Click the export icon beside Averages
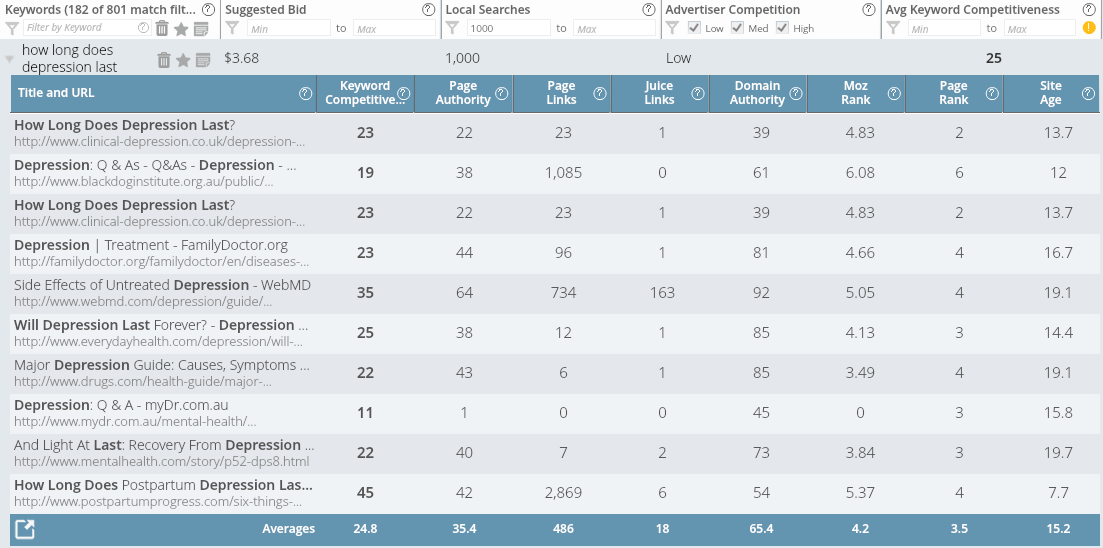This screenshot has height=548, width=1103. pyautogui.click(x=25, y=529)
